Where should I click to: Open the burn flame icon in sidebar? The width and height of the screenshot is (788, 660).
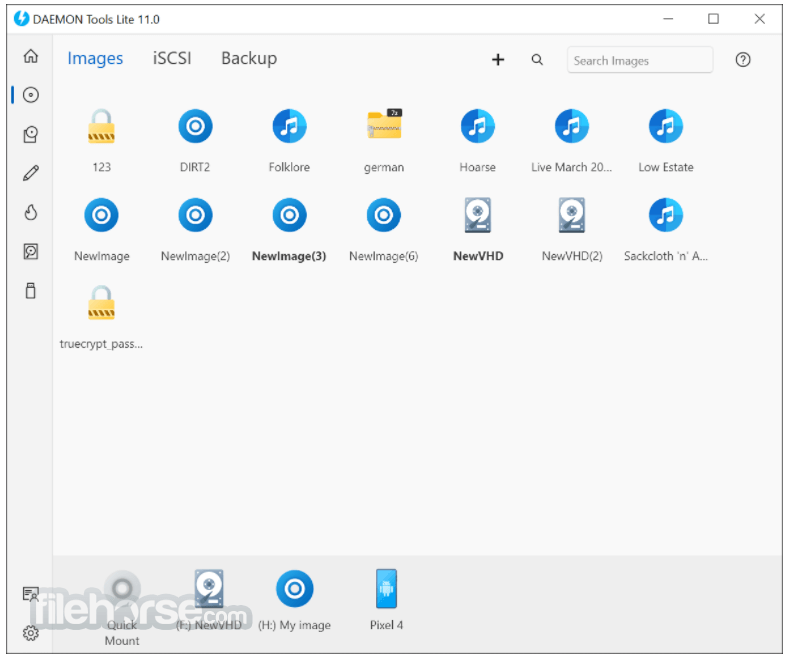tap(31, 212)
